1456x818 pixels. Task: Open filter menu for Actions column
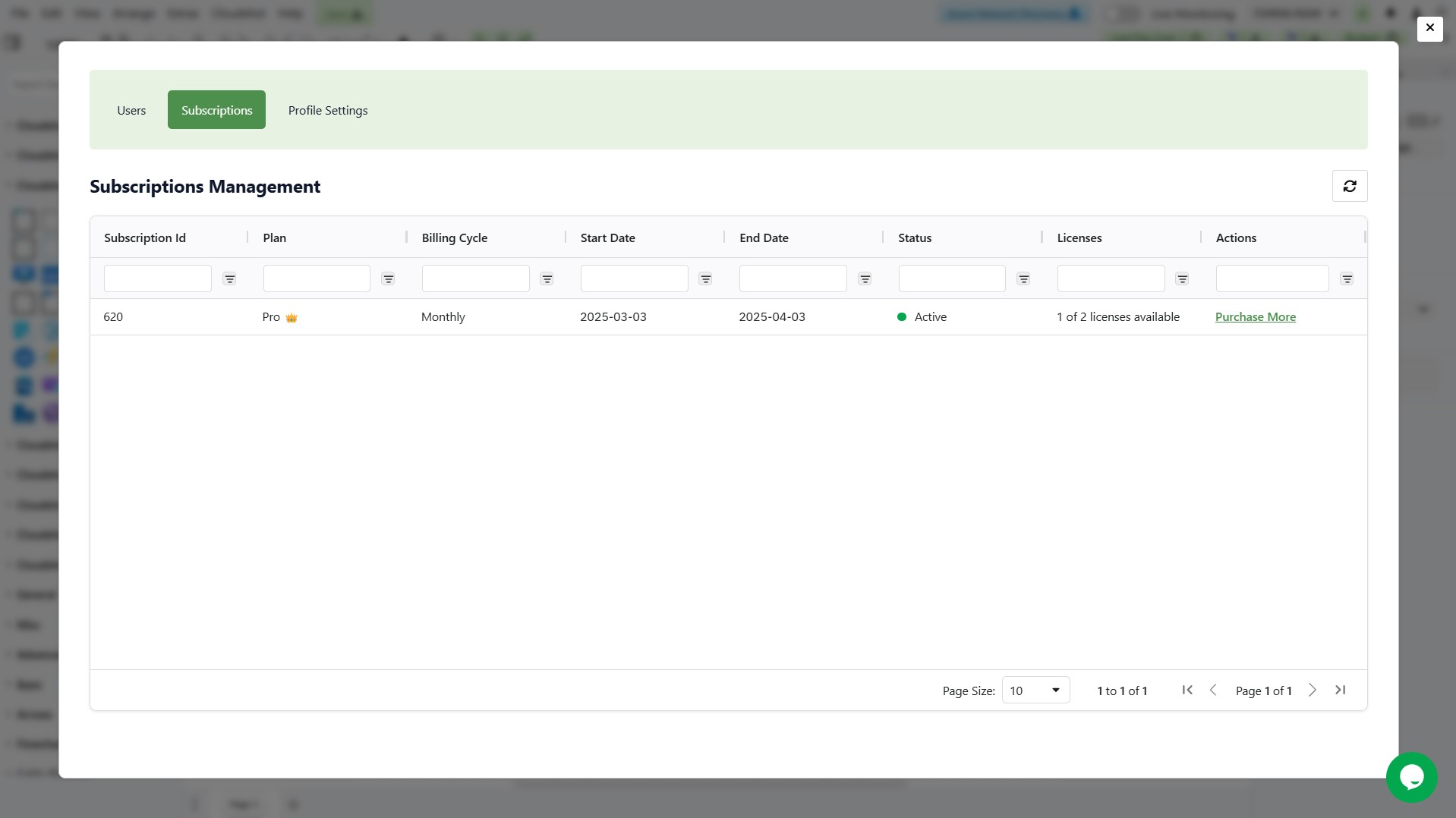point(1347,279)
